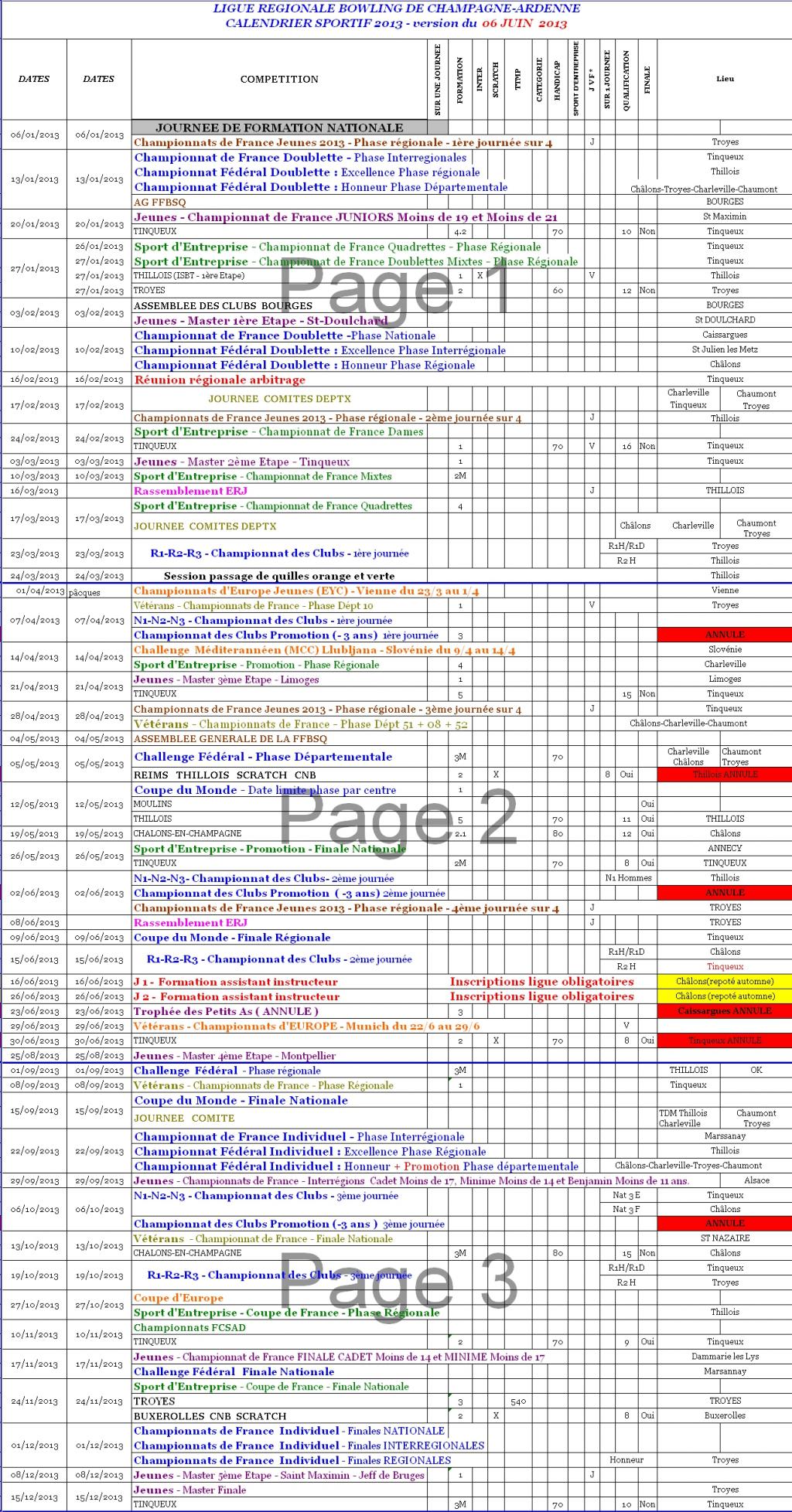Image resolution: width=792 pixels, height=1512 pixels.
Task: Click the vertical 'FORMATION' column header
Action: pyautogui.click(x=460, y=80)
